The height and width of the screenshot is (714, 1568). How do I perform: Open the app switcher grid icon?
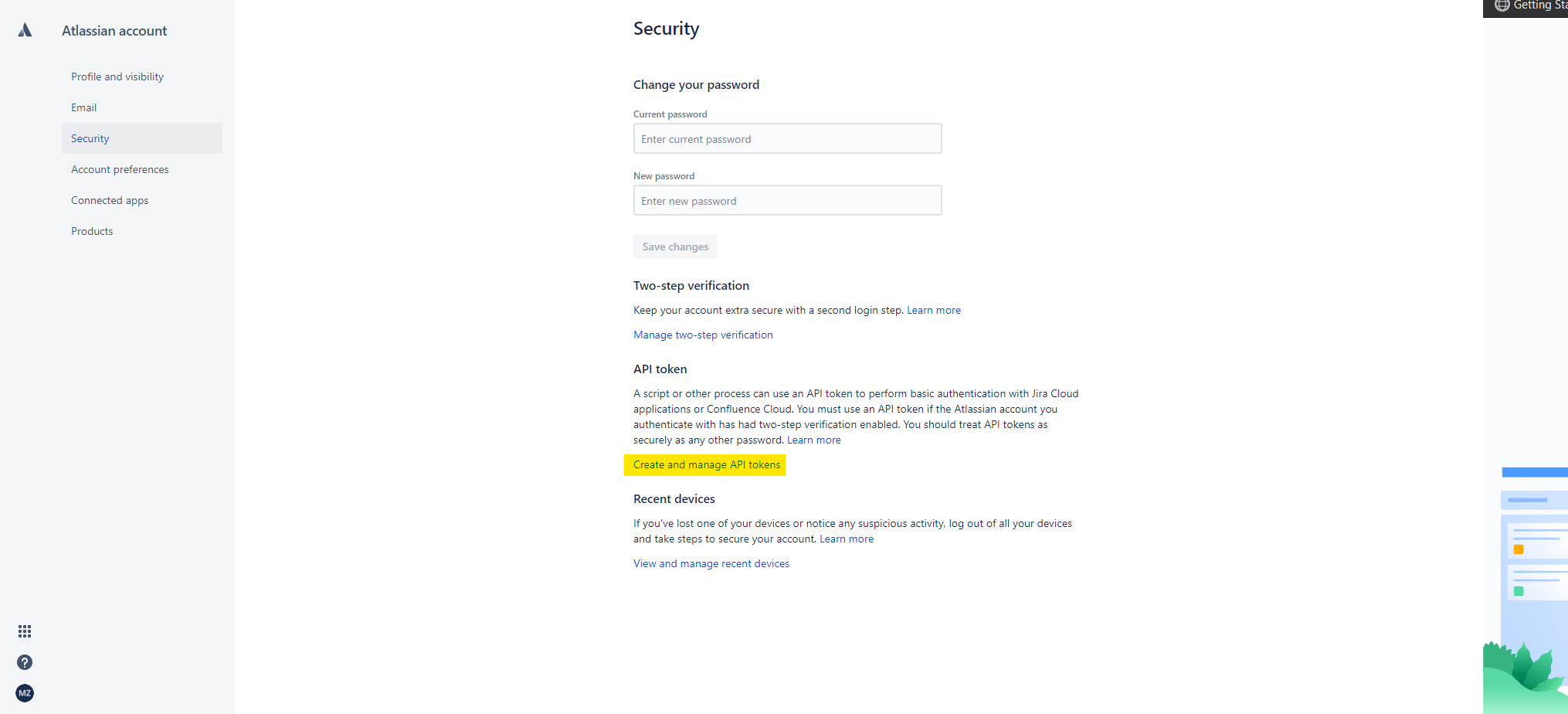(24, 631)
